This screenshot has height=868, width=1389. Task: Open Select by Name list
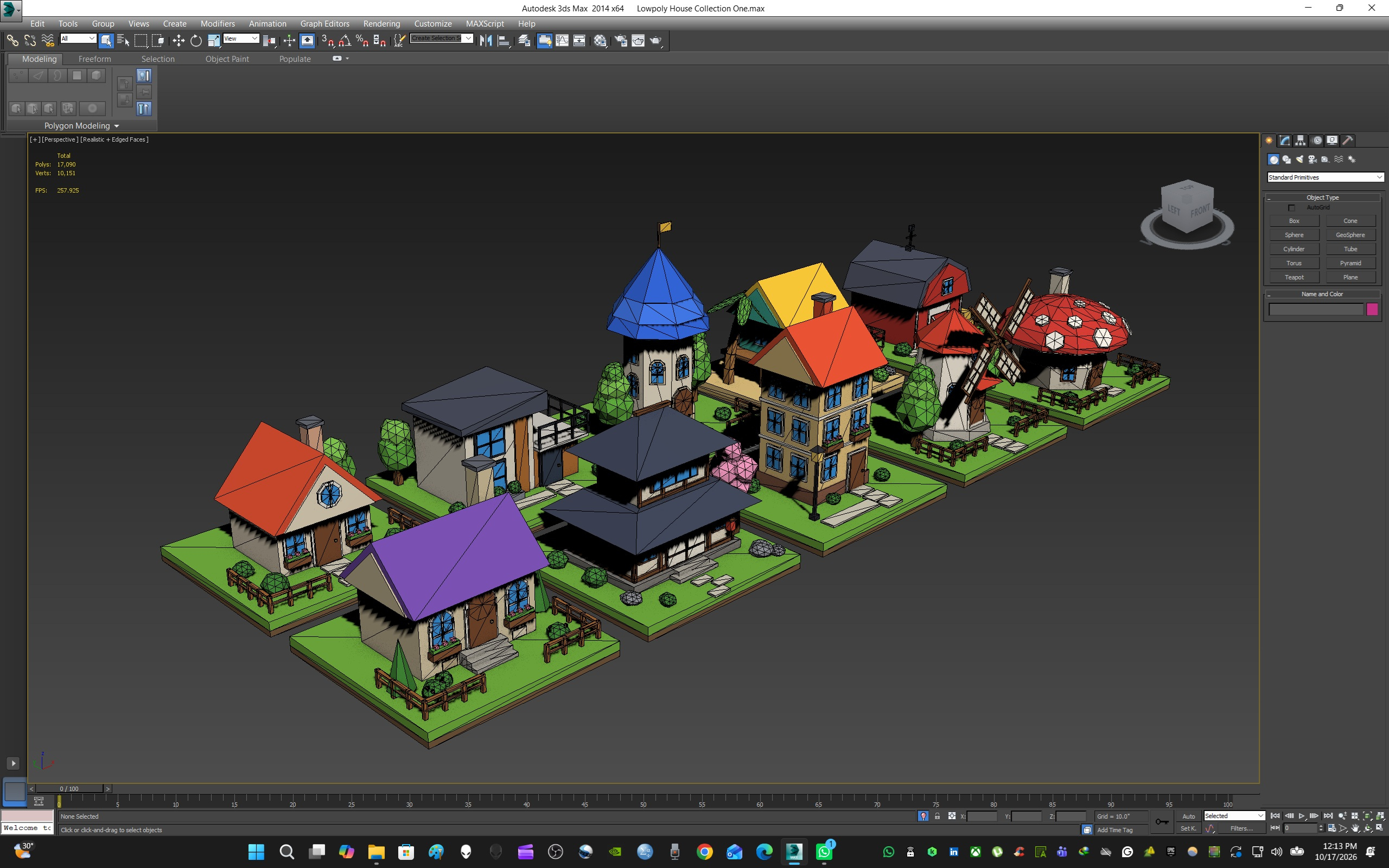pyautogui.click(x=123, y=40)
